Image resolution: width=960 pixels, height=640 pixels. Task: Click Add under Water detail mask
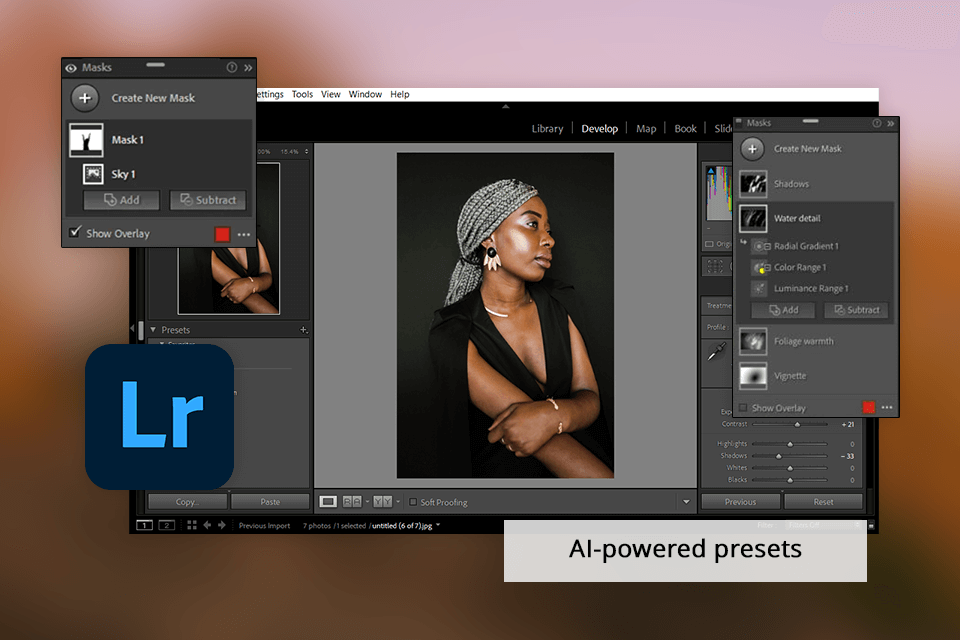pyautogui.click(x=783, y=310)
